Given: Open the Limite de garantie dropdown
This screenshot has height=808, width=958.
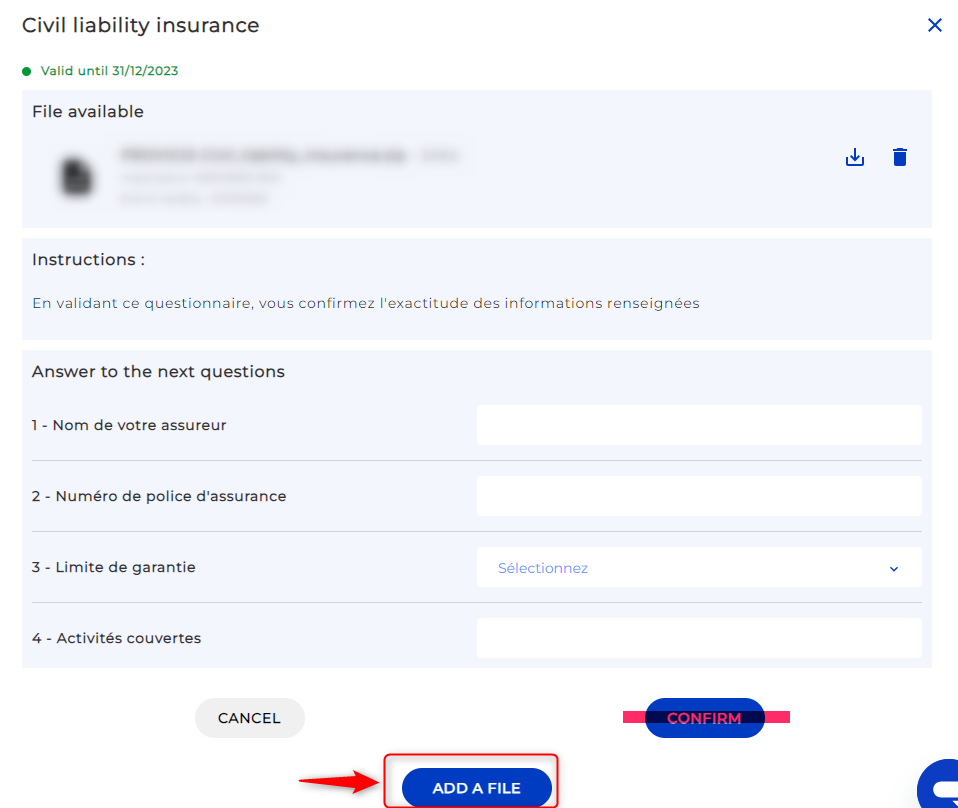Looking at the screenshot, I should (x=699, y=567).
